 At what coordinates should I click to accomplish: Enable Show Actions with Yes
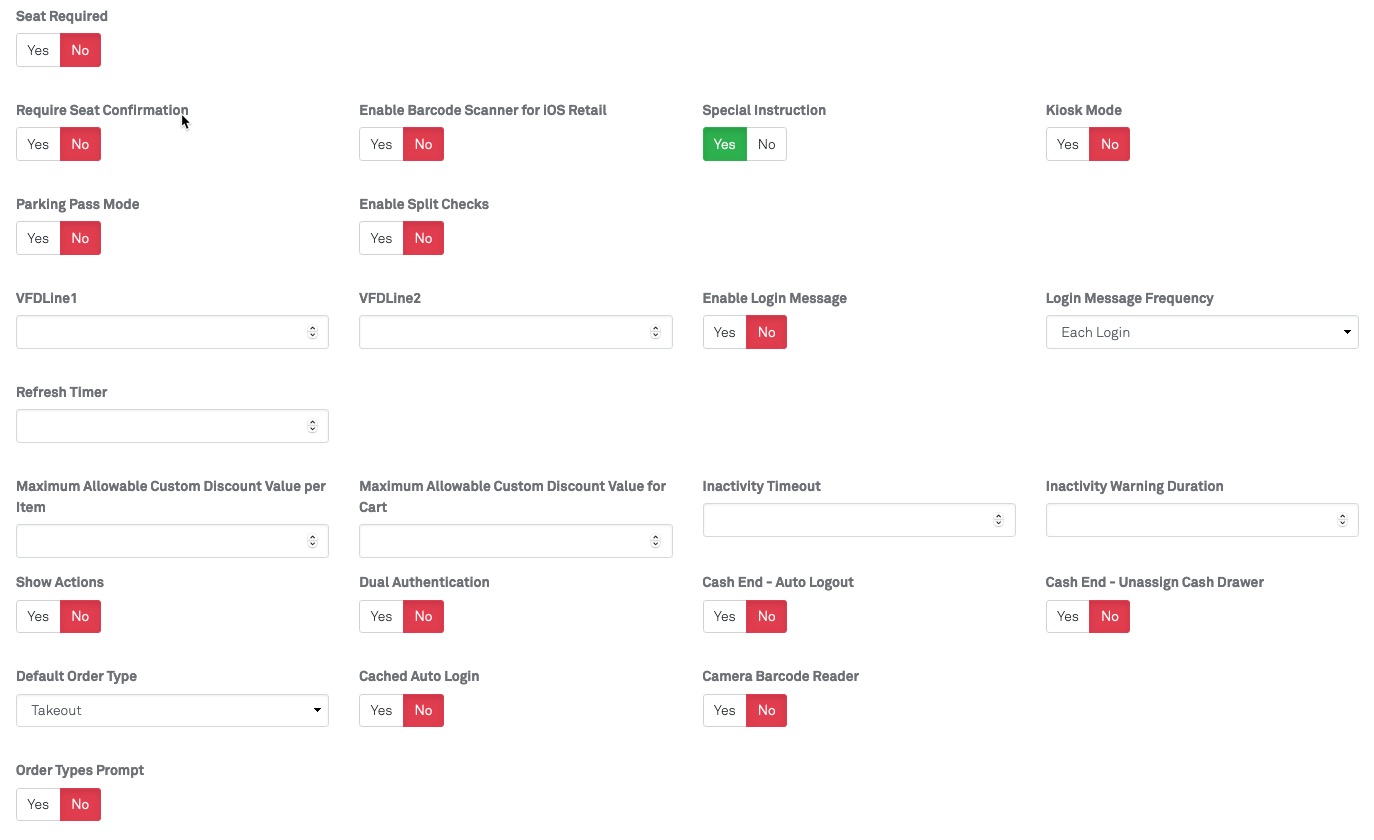(38, 616)
